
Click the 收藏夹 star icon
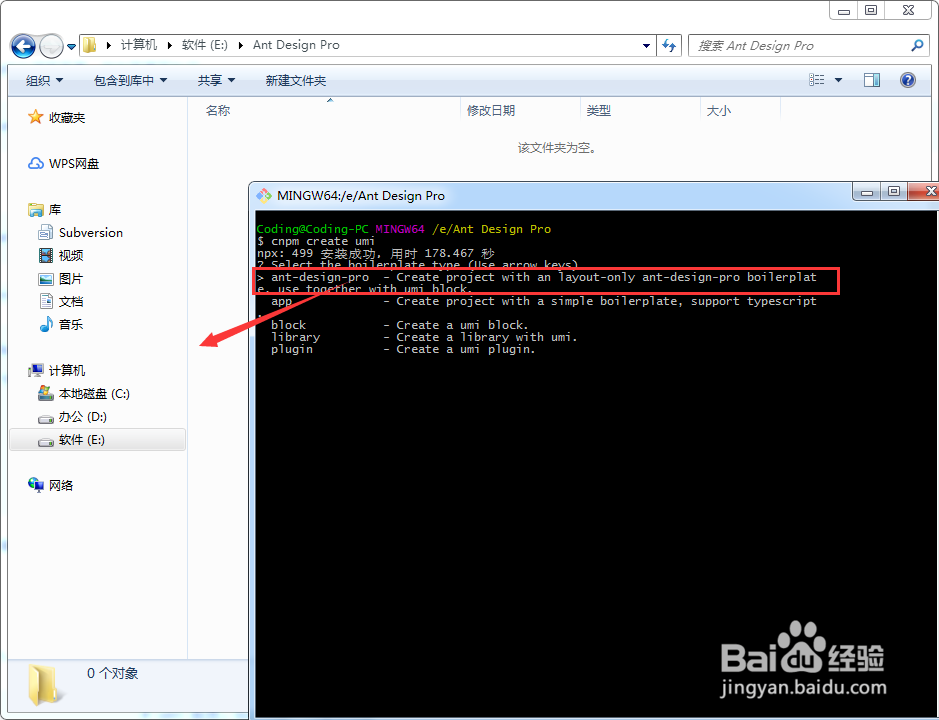click(x=35, y=117)
